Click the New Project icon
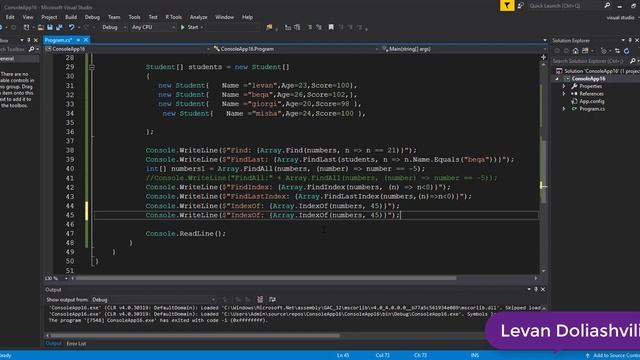The height and width of the screenshot is (360, 640). (x=27, y=27)
